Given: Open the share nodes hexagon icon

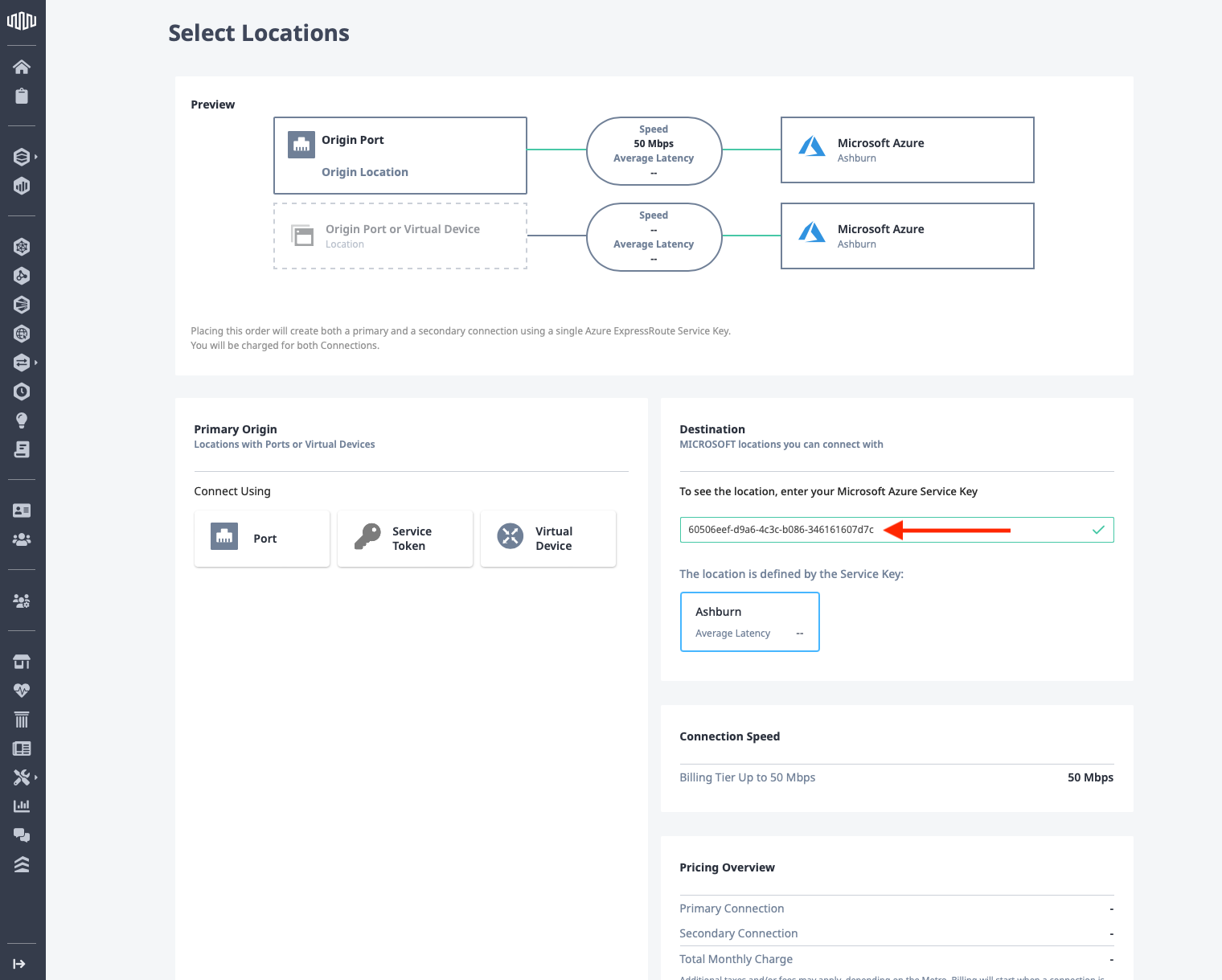Looking at the screenshot, I should pos(22,276).
